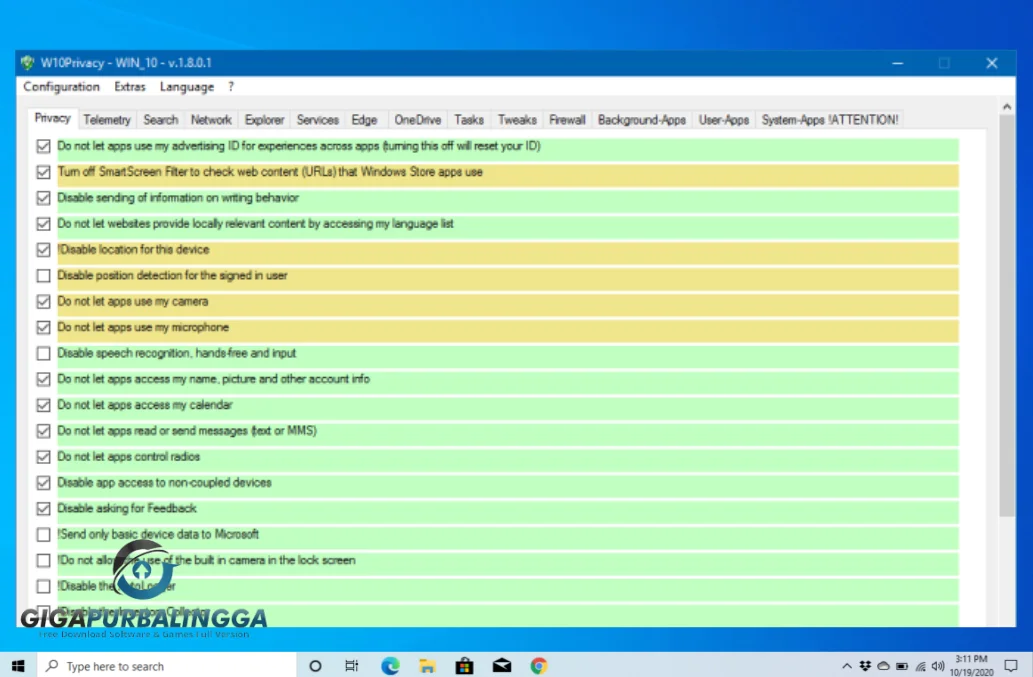This screenshot has width=1033, height=677.
Task: Click the scrollbar up arrow
Action: [1007, 107]
